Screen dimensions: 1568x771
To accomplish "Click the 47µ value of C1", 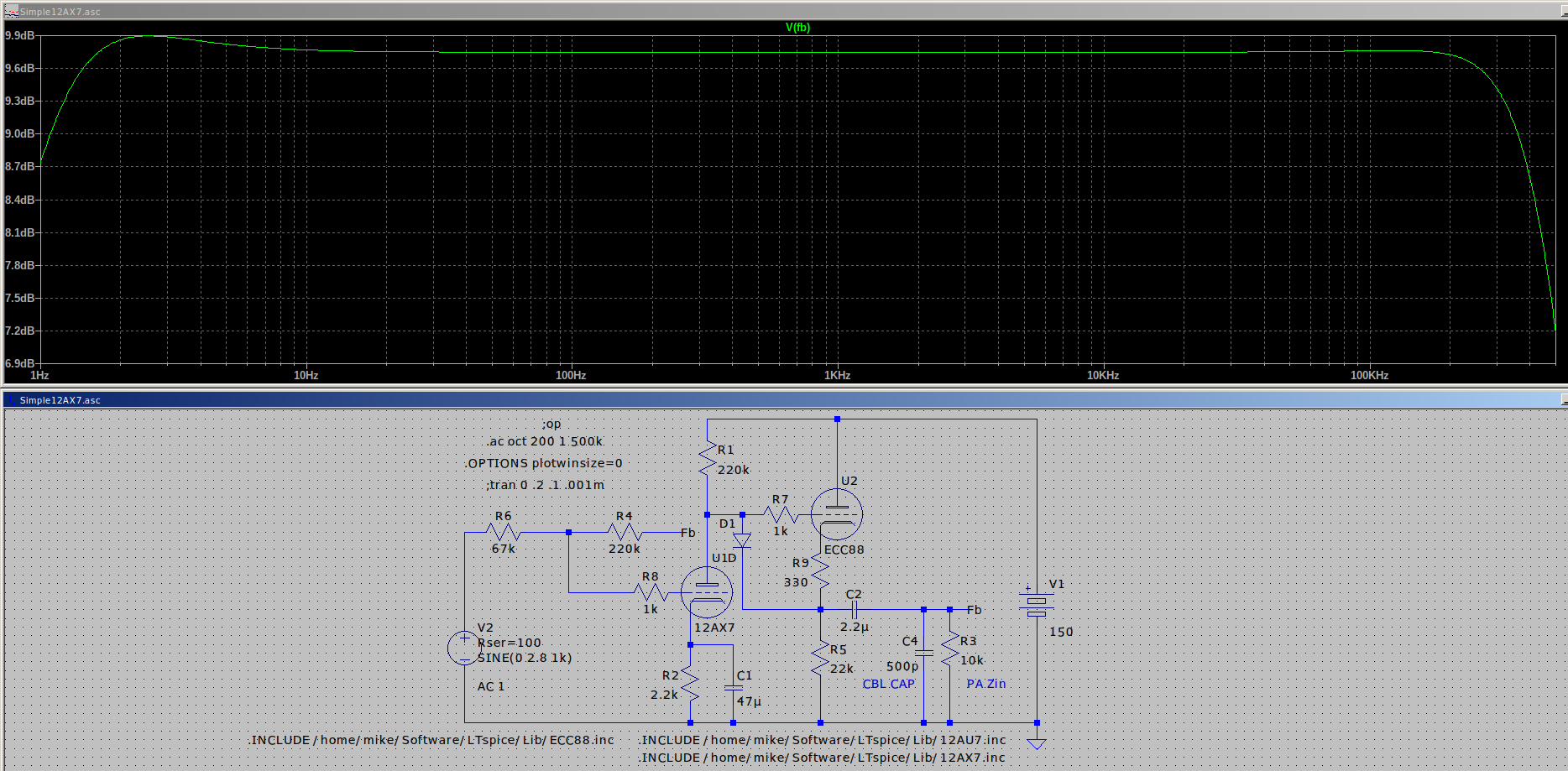I will (x=749, y=701).
